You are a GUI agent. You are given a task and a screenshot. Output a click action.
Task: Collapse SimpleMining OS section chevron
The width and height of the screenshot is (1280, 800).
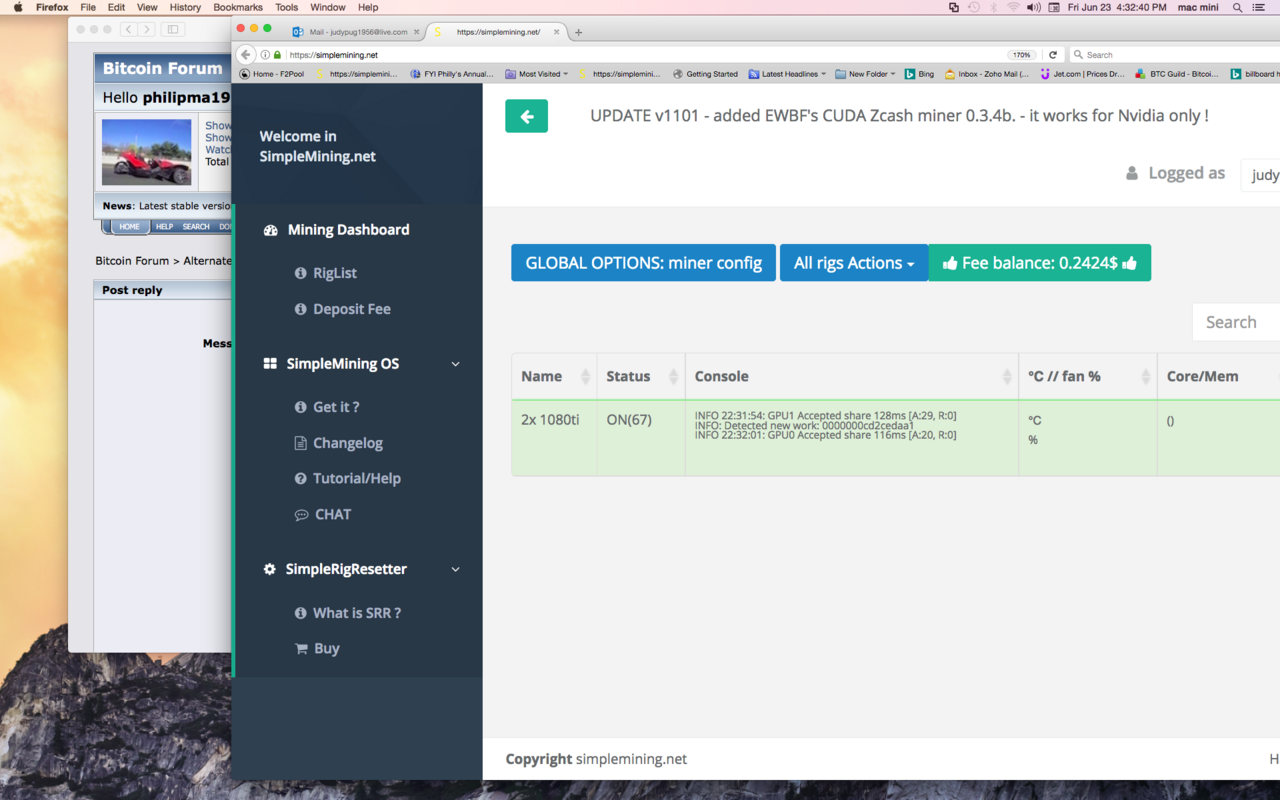point(456,364)
